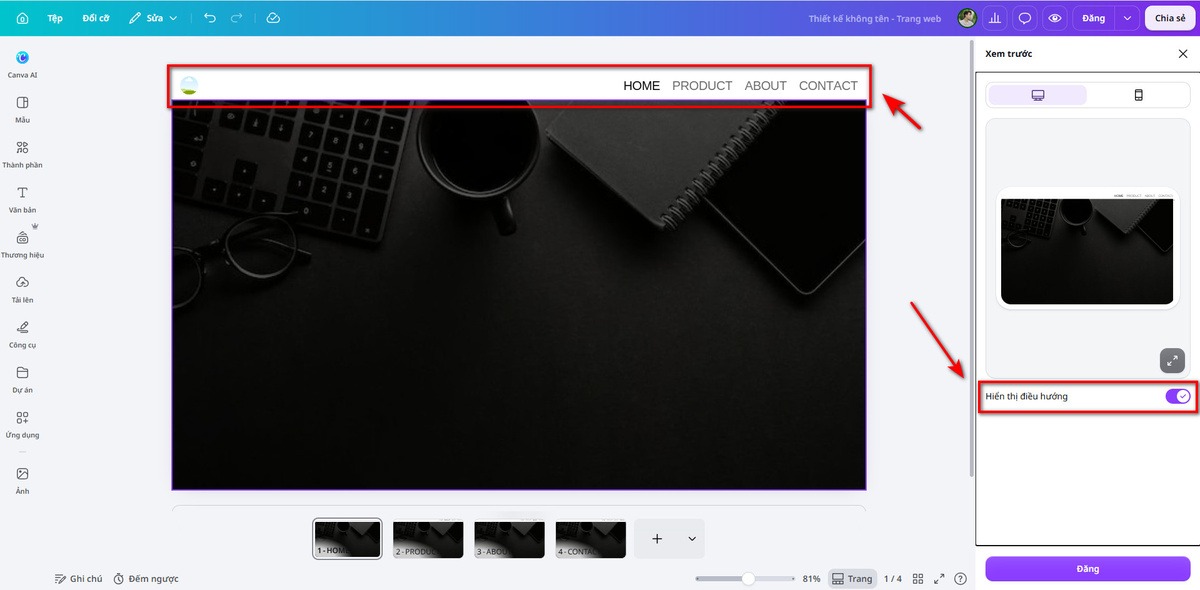Click the Chia sẻ share button
1200x590 pixels.
(x=1169, y=18)
